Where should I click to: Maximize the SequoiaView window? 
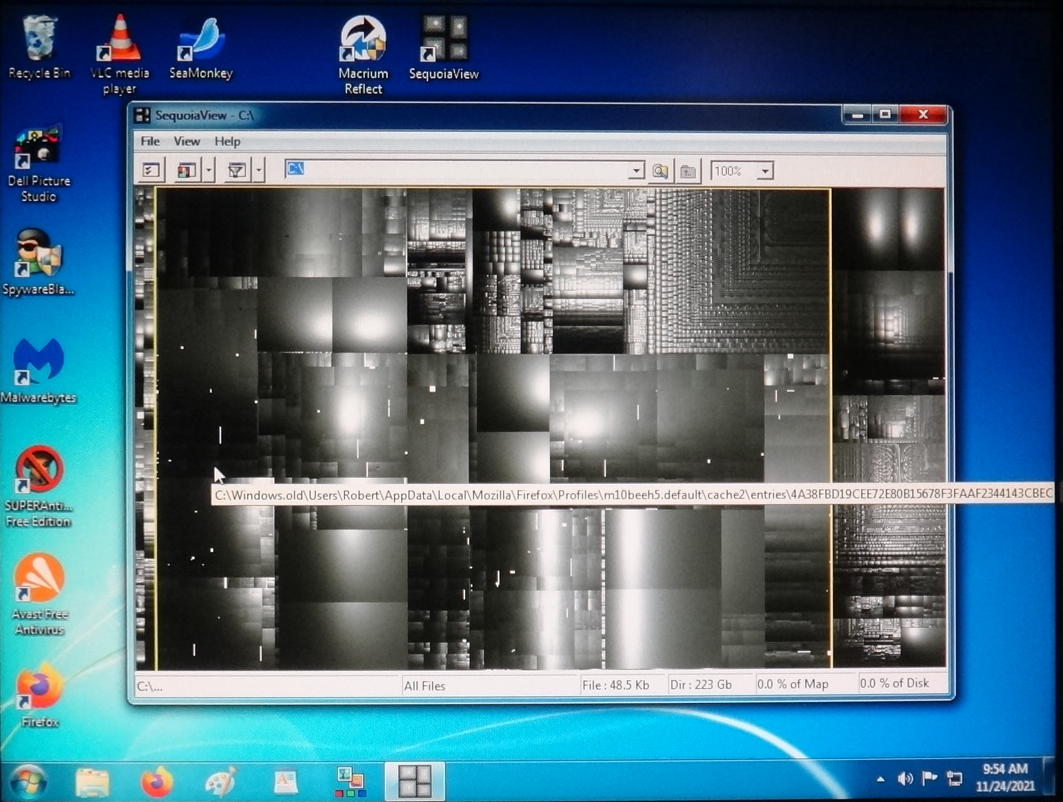coord(885,115)
